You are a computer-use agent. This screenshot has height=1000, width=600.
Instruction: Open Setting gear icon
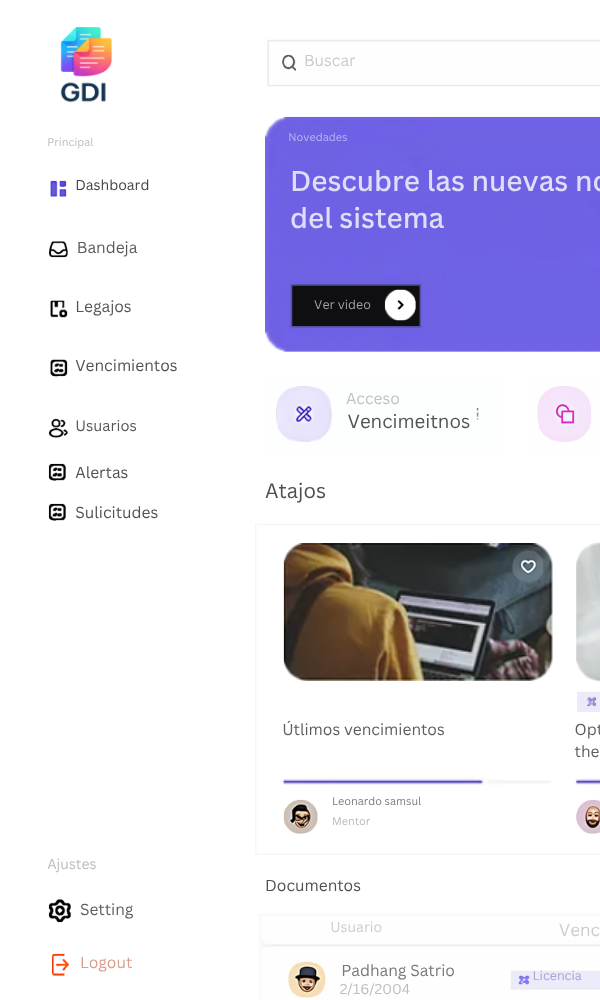[60, 910]
